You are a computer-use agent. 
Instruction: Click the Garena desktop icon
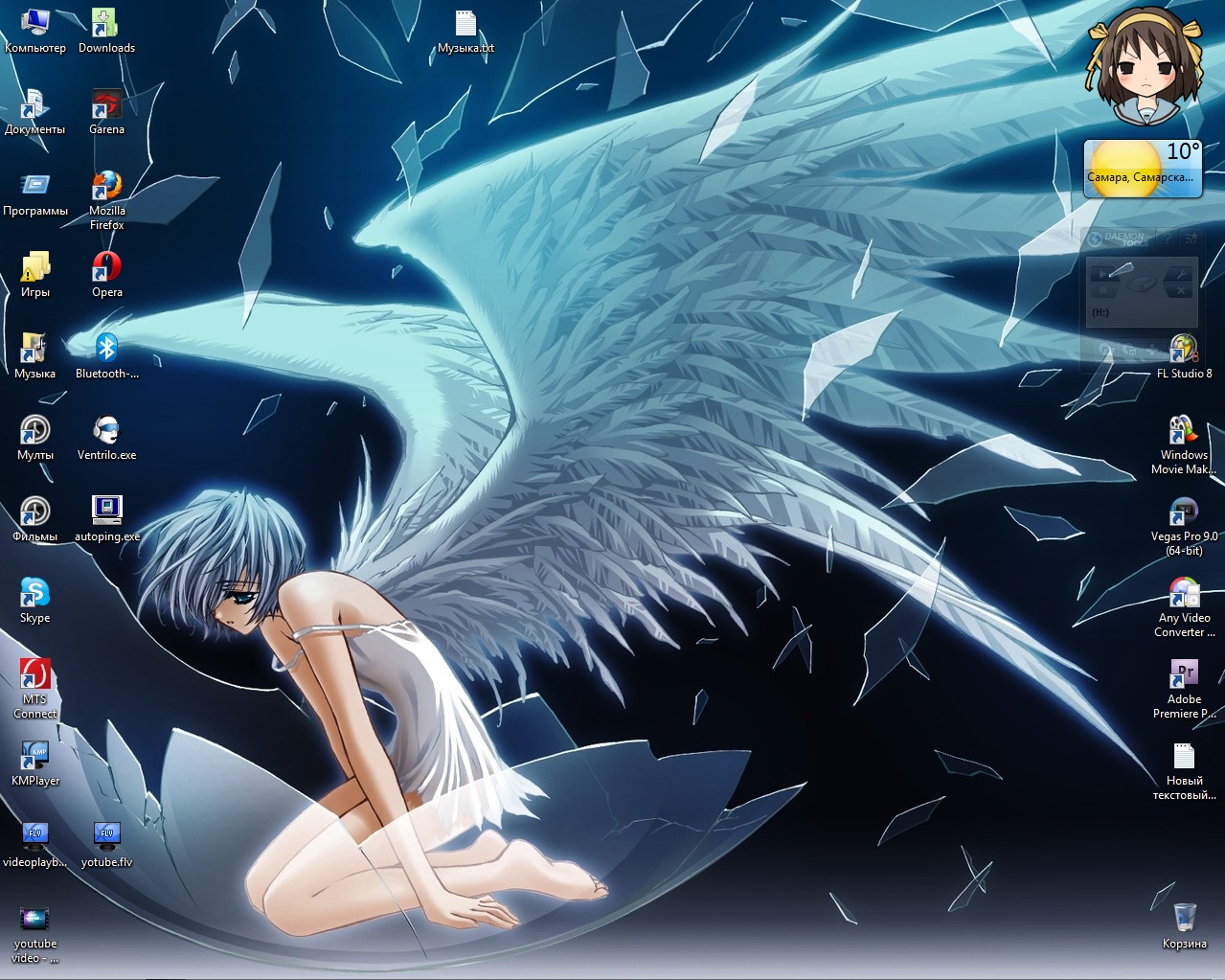click(106, 105)
